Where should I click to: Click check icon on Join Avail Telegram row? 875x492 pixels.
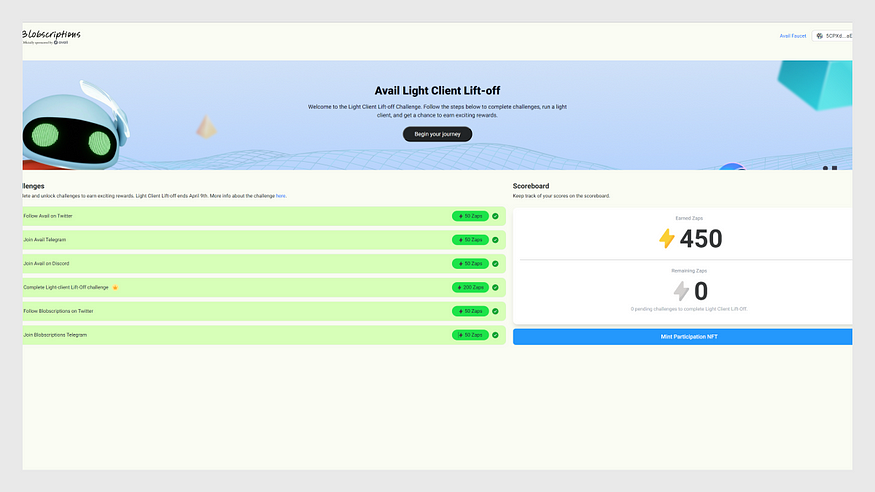click(x=495, y=240)
